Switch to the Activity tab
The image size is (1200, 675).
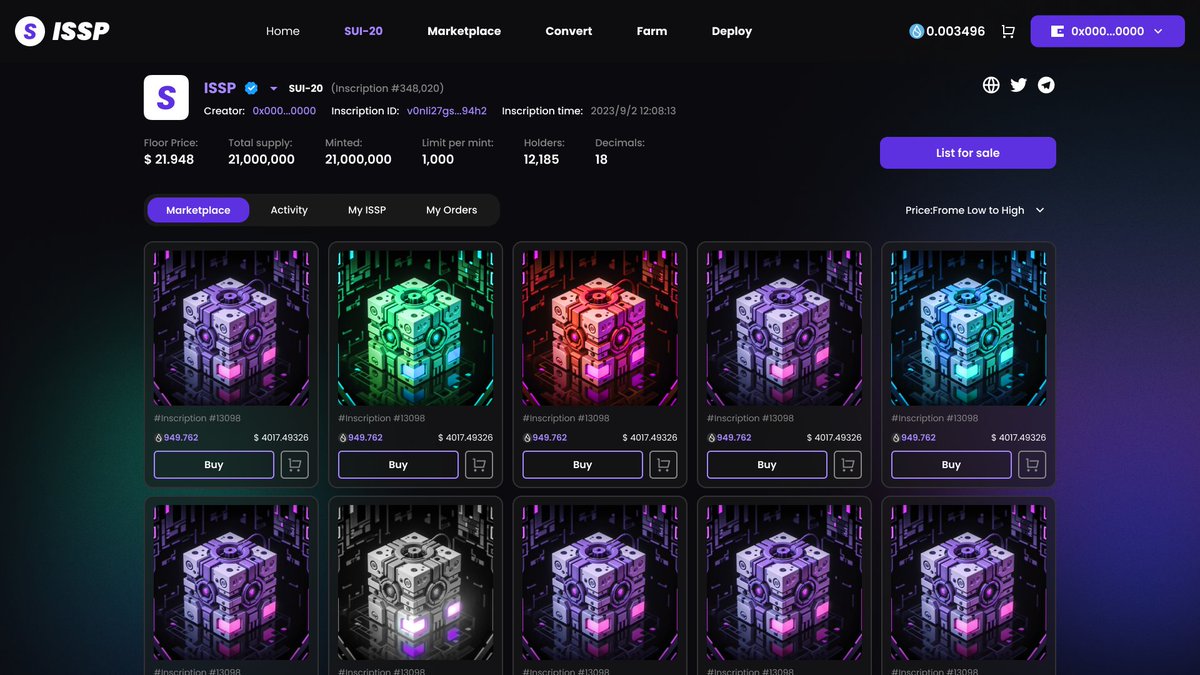pos(289,210)
